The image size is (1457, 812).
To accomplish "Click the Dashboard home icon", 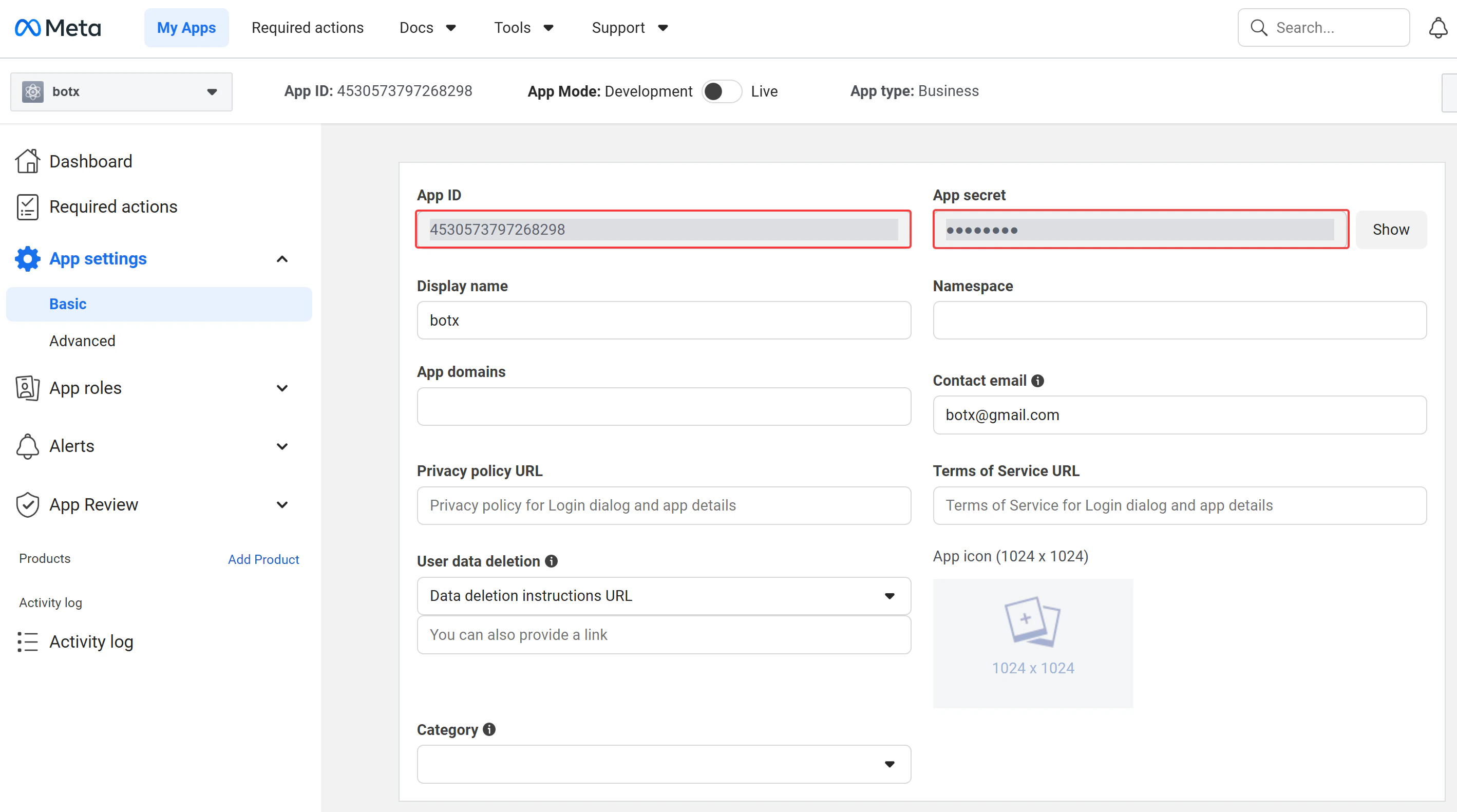I will tap(27, 161).
